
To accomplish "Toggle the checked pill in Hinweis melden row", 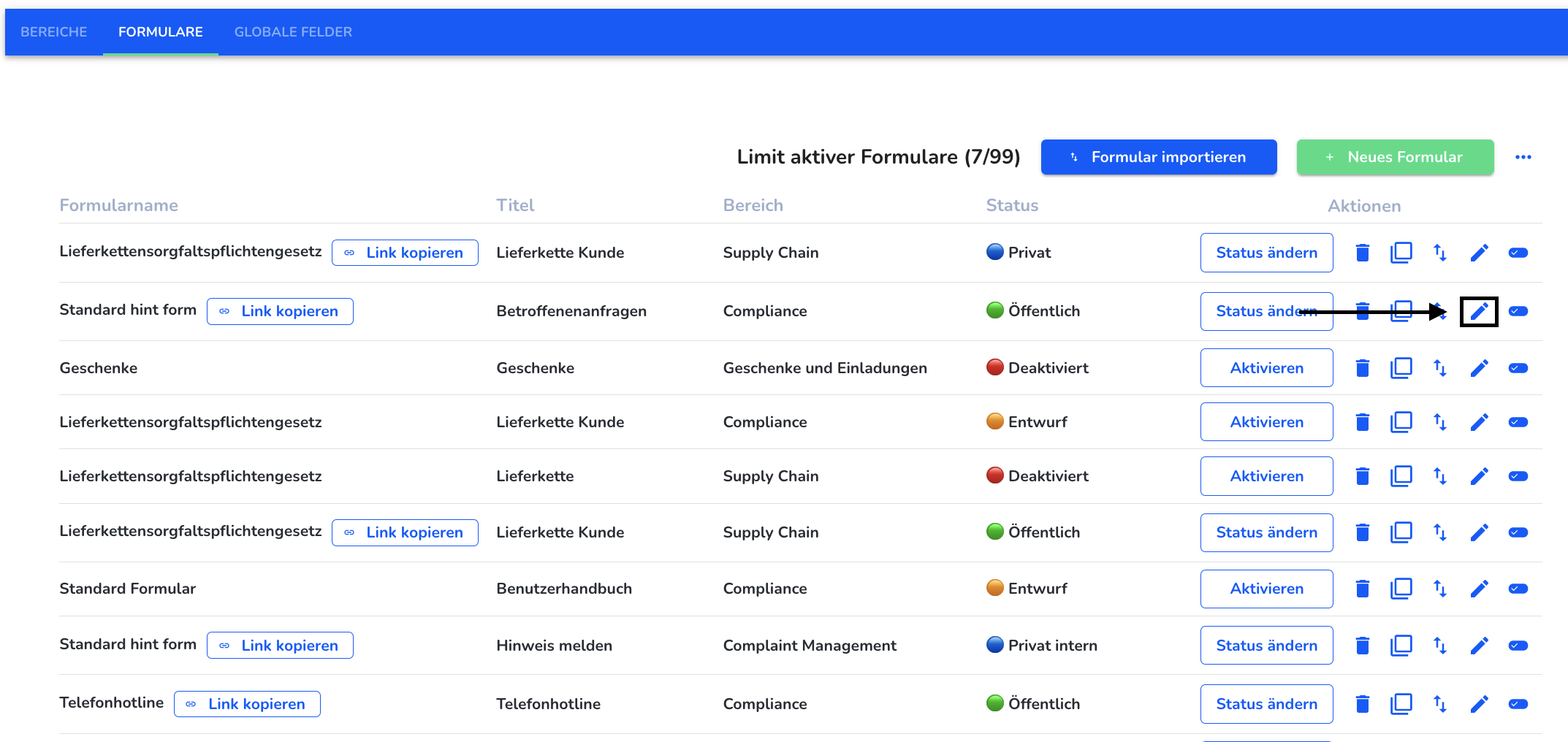I will (x=1518, y=646).
